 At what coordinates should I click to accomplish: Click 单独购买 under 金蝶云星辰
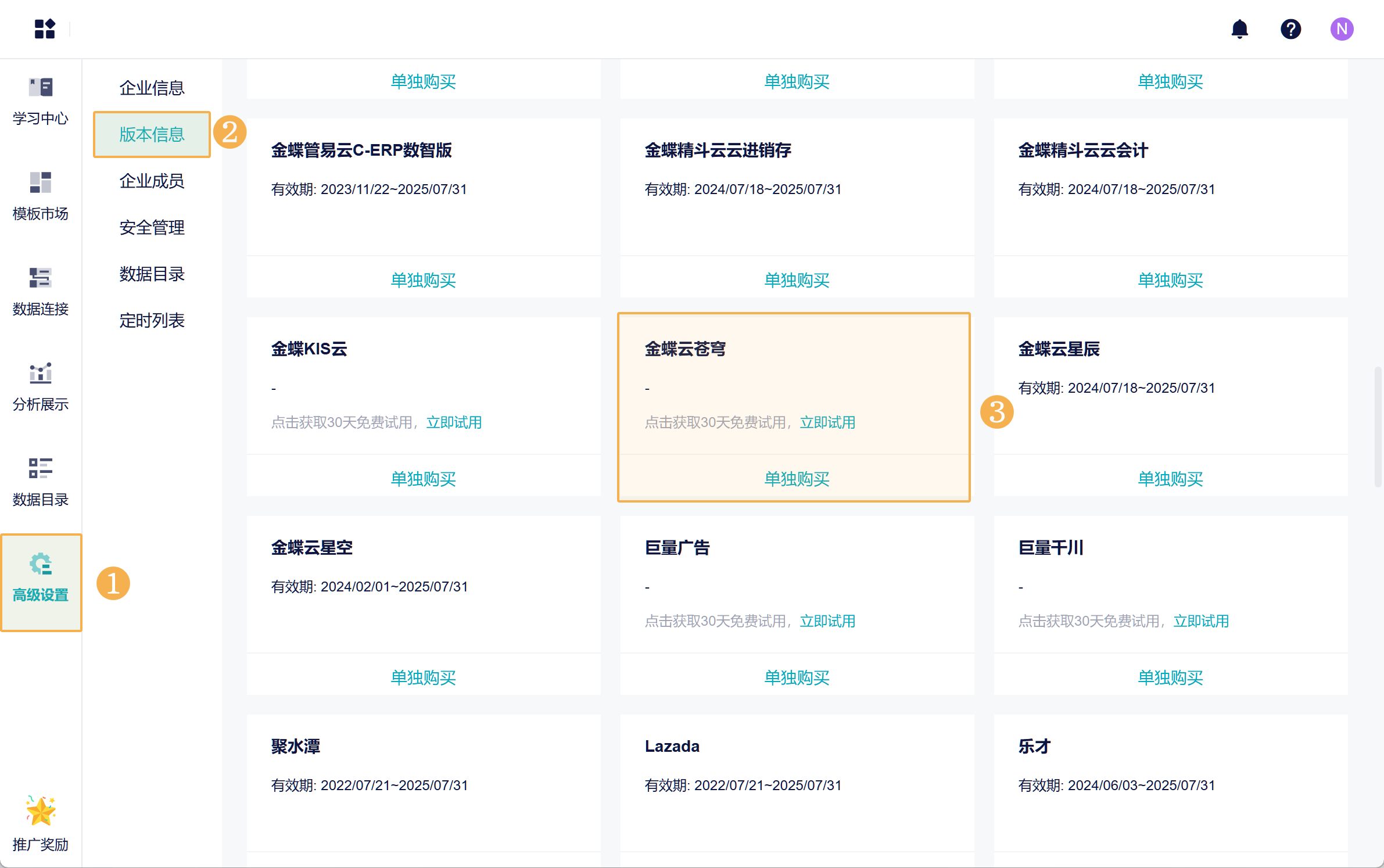1170,479
